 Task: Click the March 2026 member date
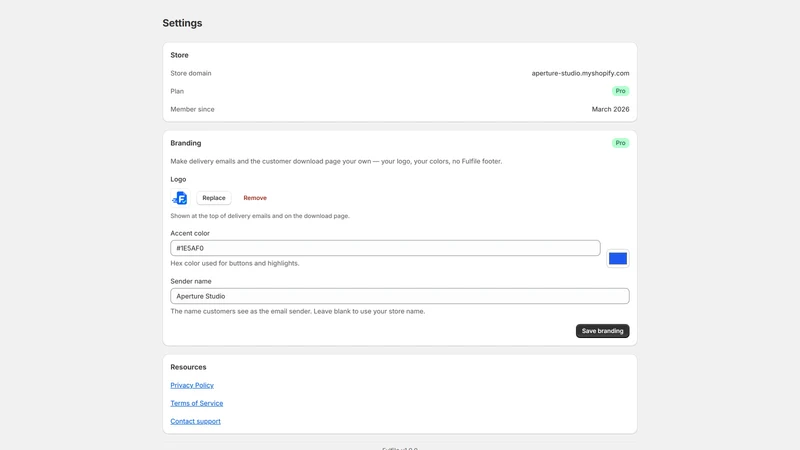[610, 109]
